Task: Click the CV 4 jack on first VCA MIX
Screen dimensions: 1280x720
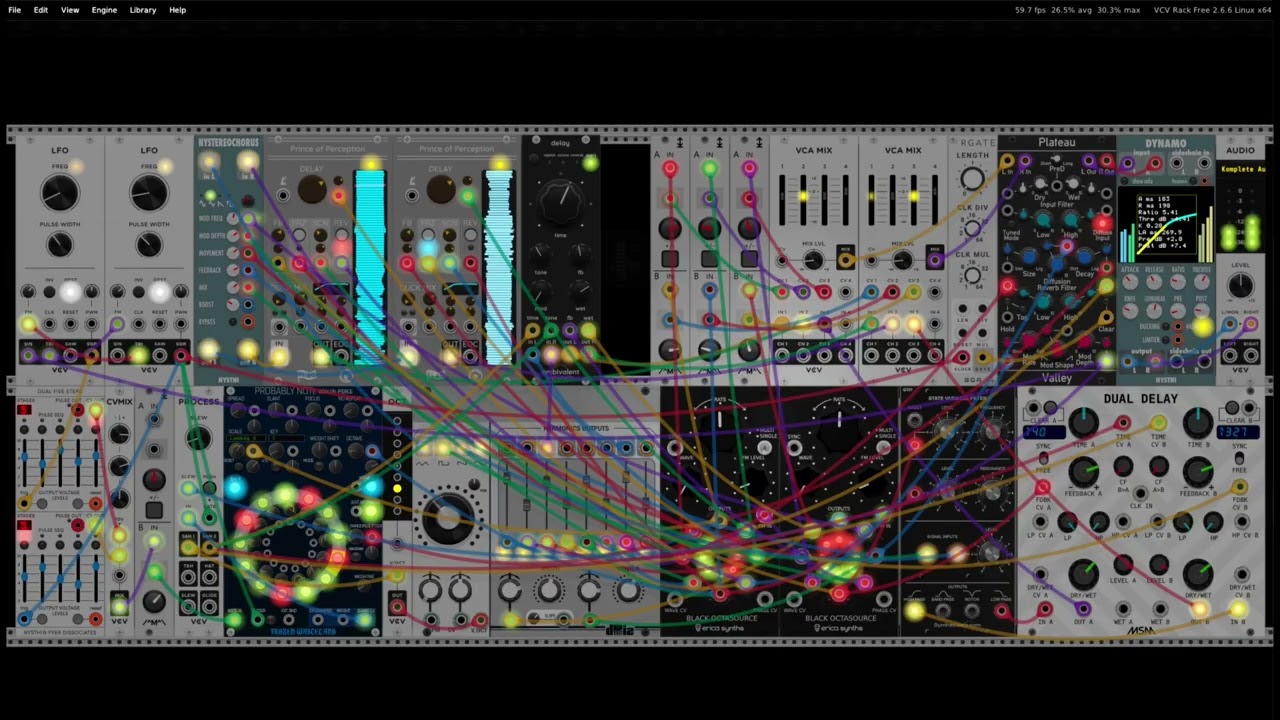Action: tap(846, 292)
